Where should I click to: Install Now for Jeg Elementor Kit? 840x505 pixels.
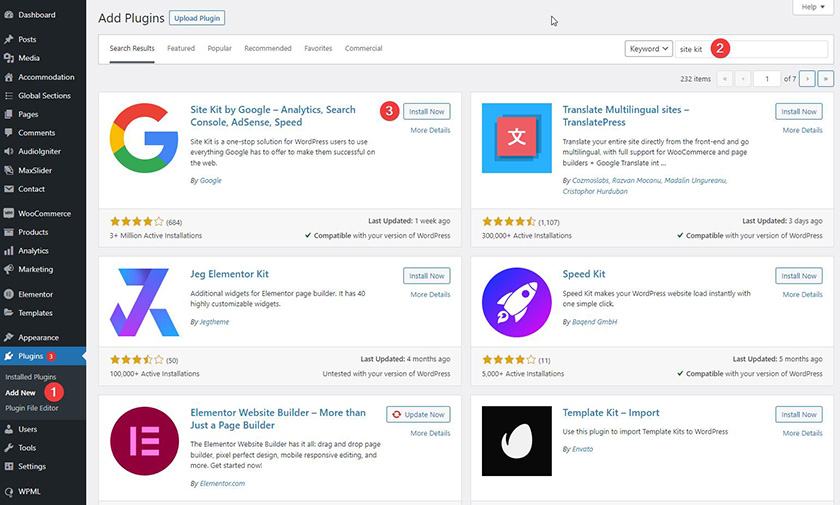(x=426, y=276)
